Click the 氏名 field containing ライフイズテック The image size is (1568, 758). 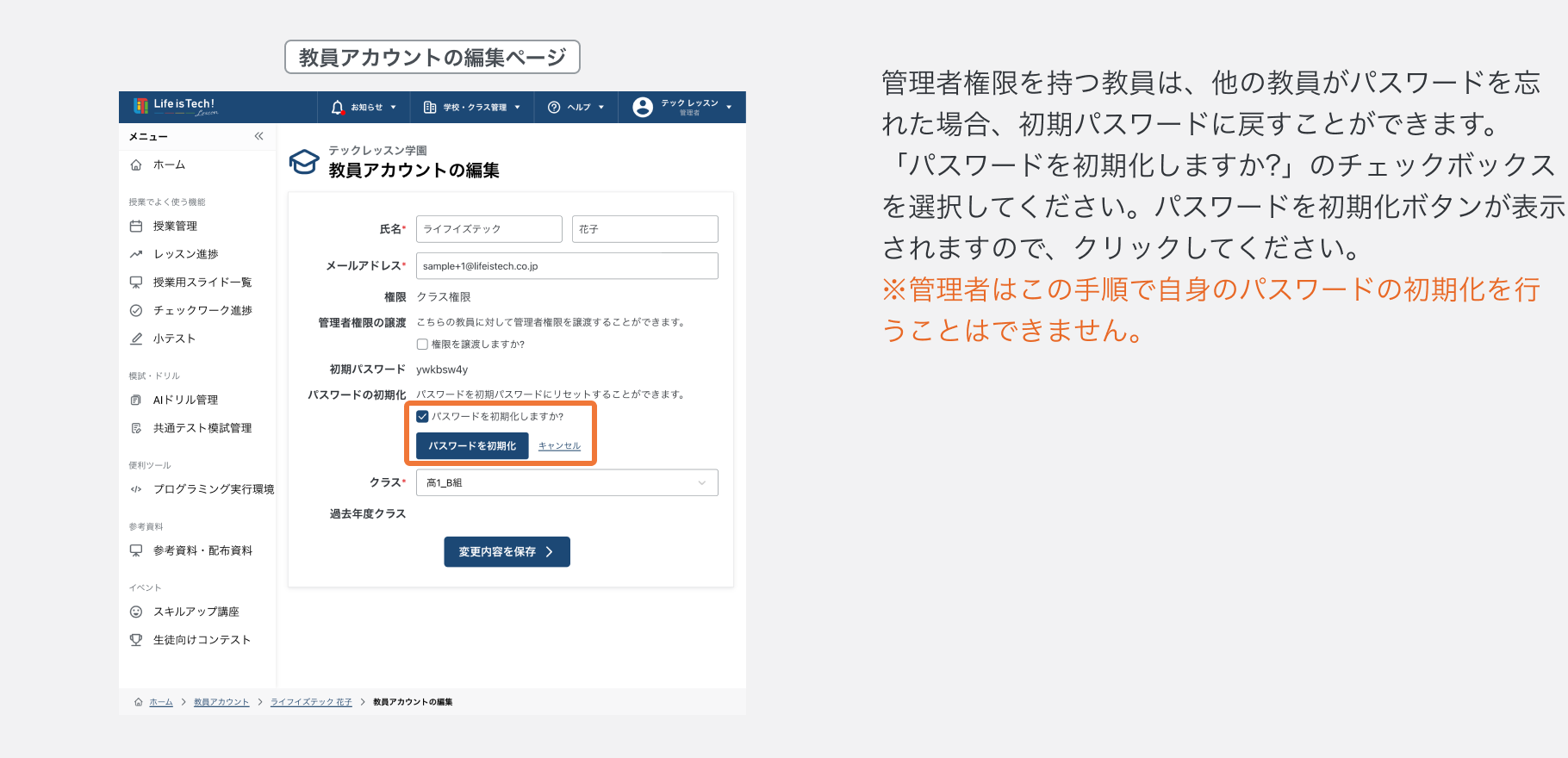[489, 229]
